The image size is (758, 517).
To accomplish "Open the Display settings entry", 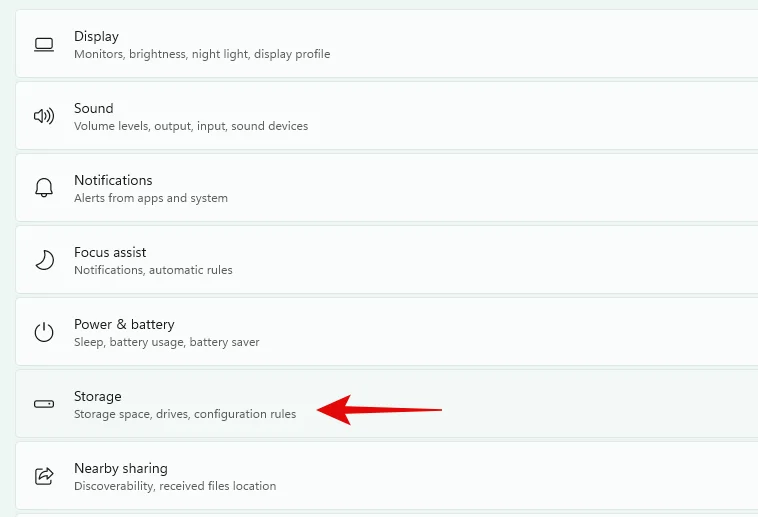I will click(x=387, y=44).
